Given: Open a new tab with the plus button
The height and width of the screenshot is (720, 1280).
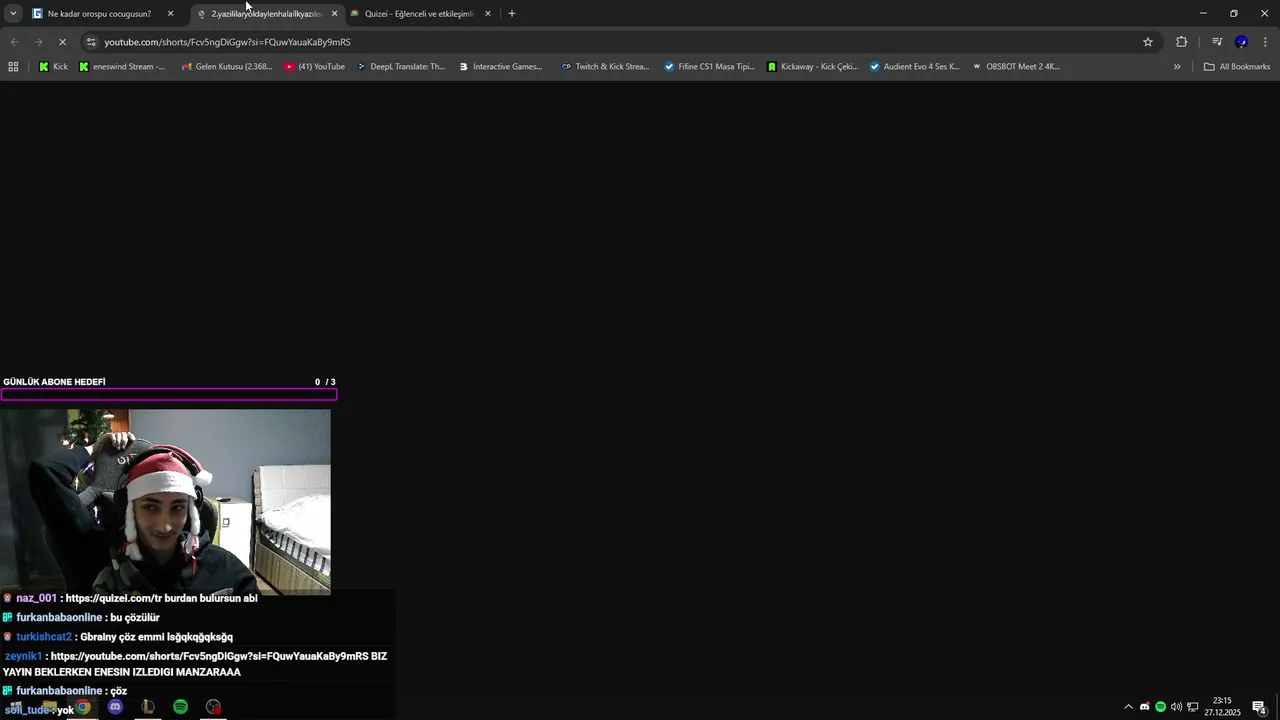Looking at the screenshot, I should point(512,14).
